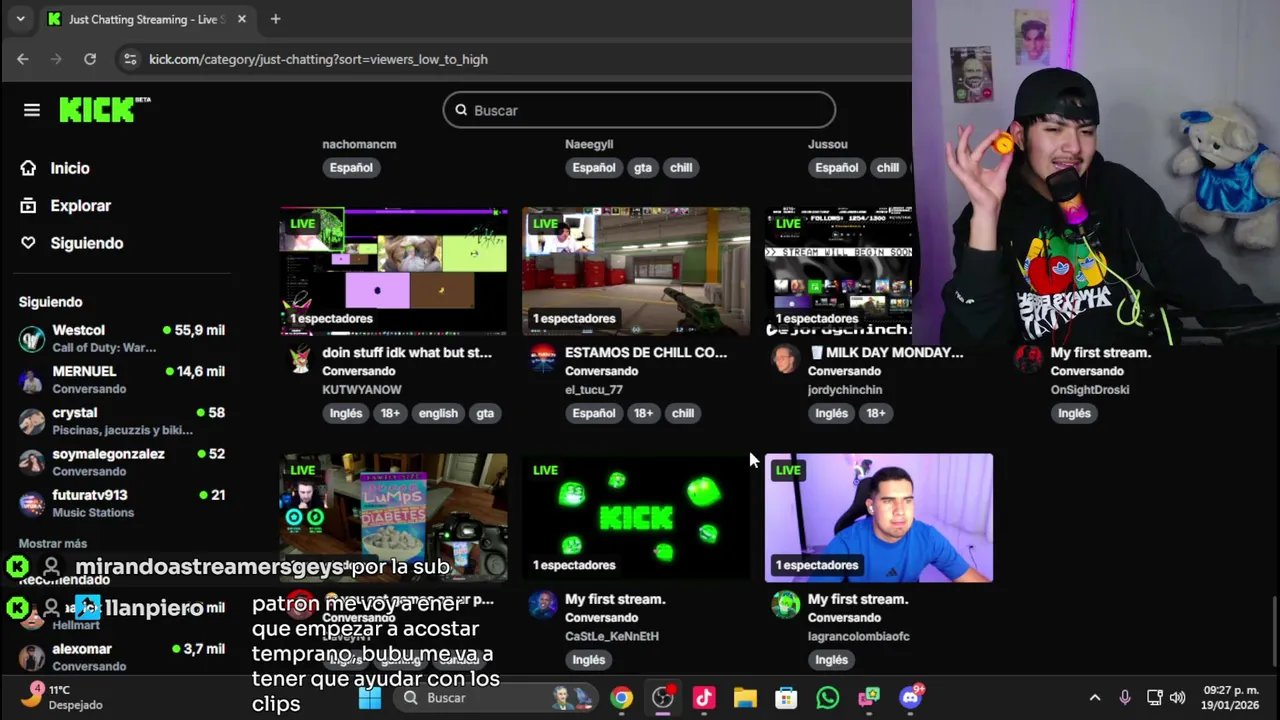The width and height of the screenshot is (1280, 720).
Task: Select the Just Chatting Streaming tab
Action: tap(145, 19)
